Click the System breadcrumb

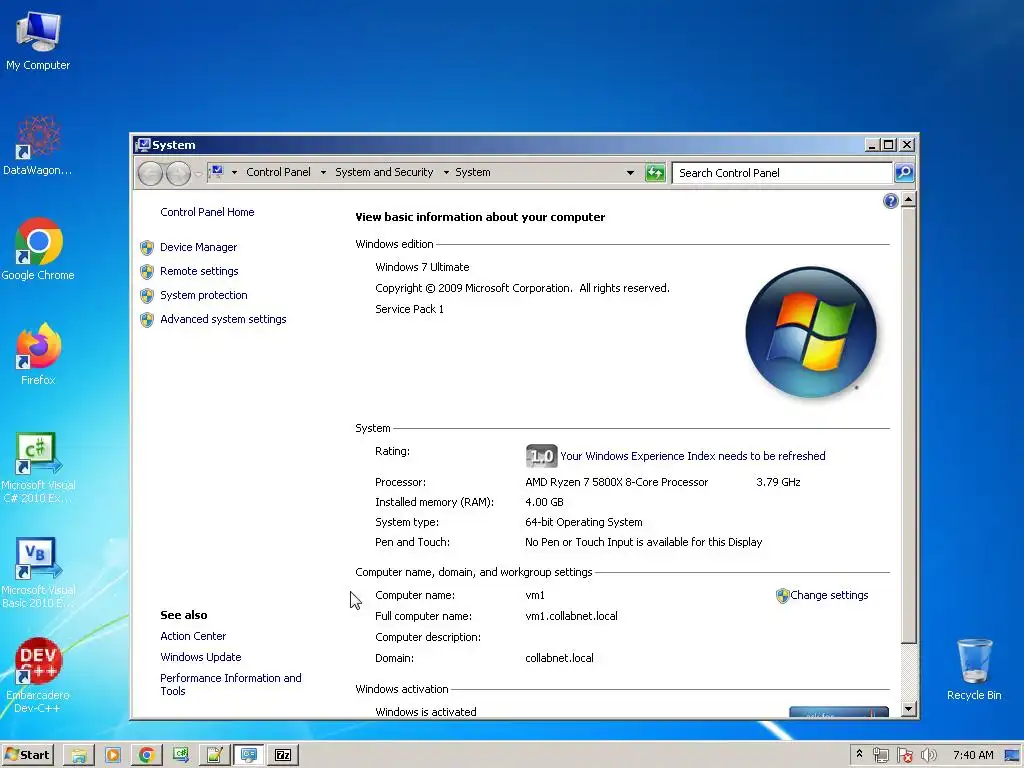473,172
